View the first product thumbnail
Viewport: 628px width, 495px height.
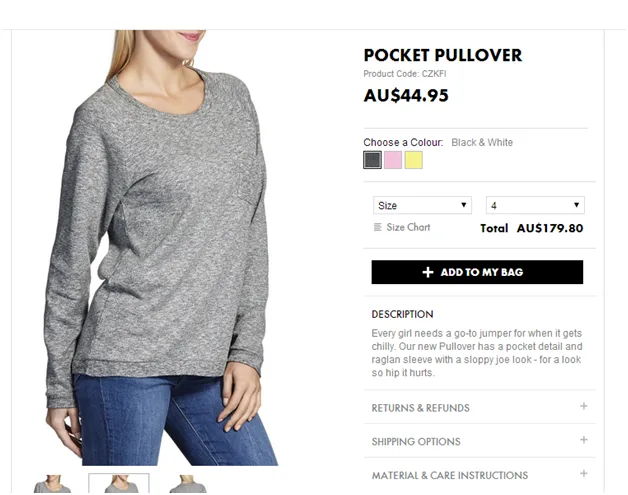click(52, 484)
